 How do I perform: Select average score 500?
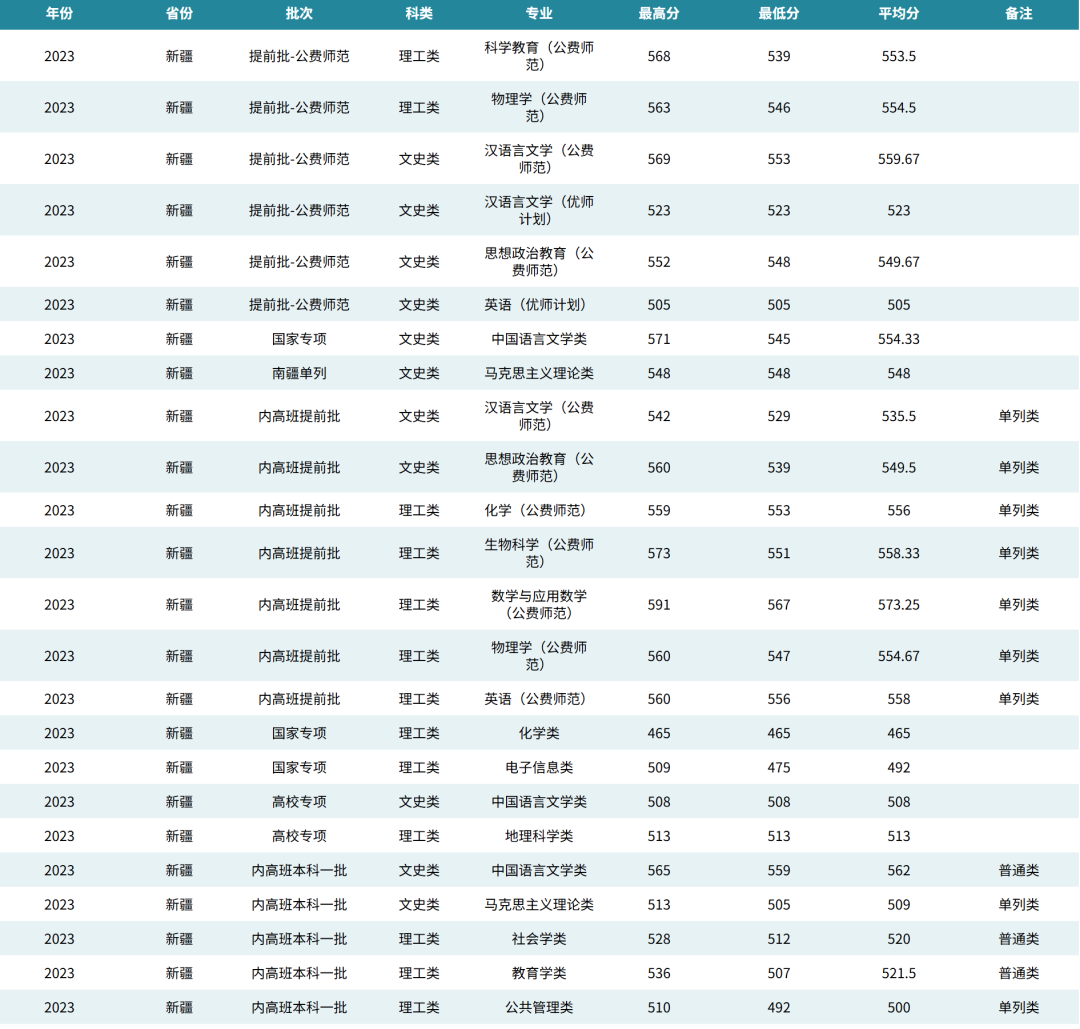tap(898, 1008)
